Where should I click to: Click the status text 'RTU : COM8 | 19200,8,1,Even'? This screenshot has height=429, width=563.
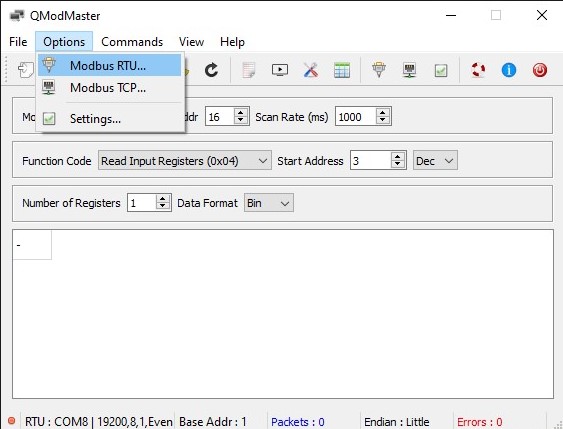98,421
